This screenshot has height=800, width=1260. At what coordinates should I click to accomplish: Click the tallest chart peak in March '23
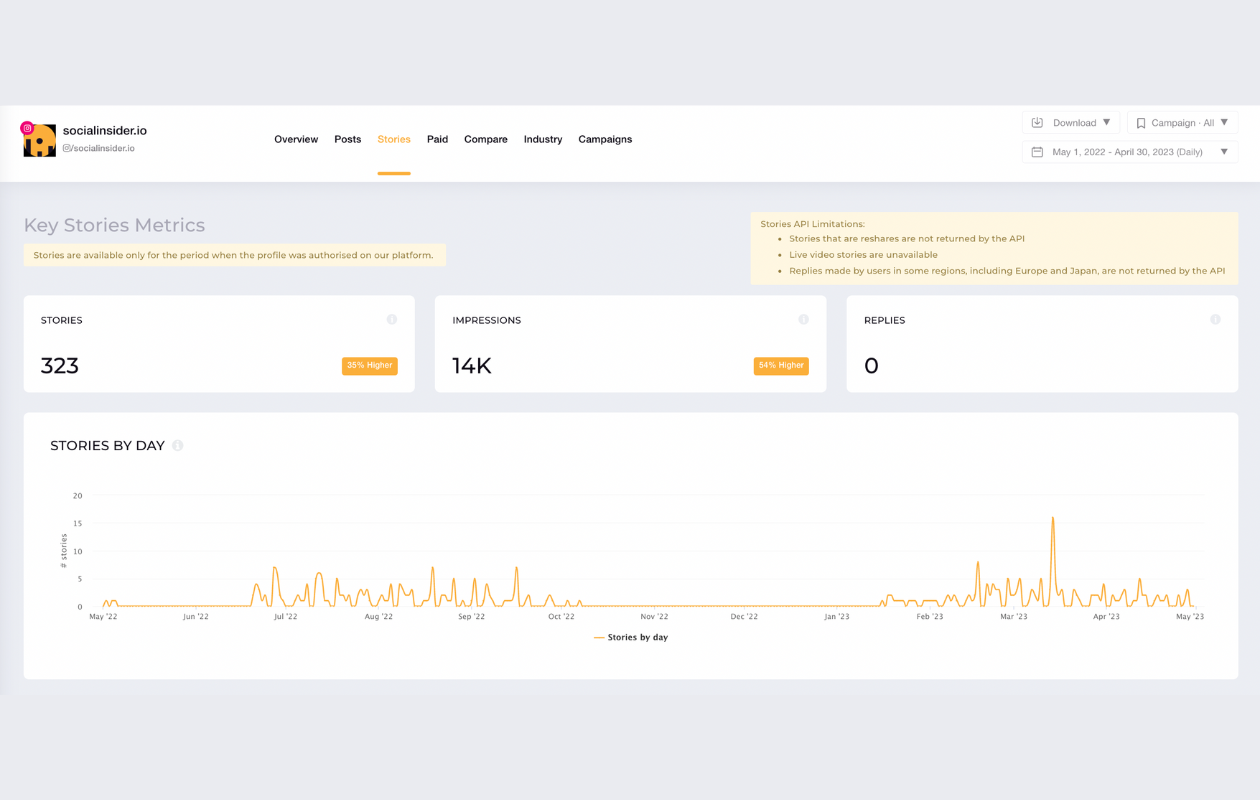pos(1053,519)
